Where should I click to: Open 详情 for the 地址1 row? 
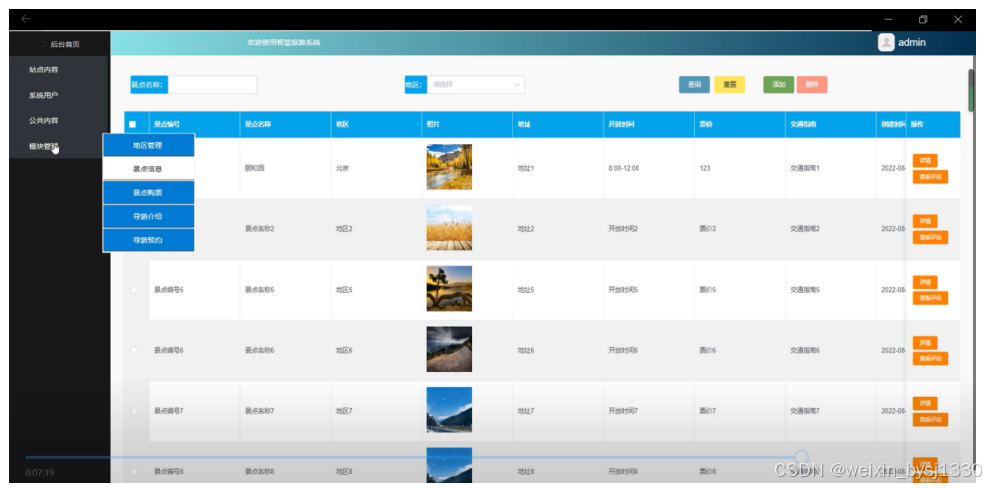coord(925,161)
